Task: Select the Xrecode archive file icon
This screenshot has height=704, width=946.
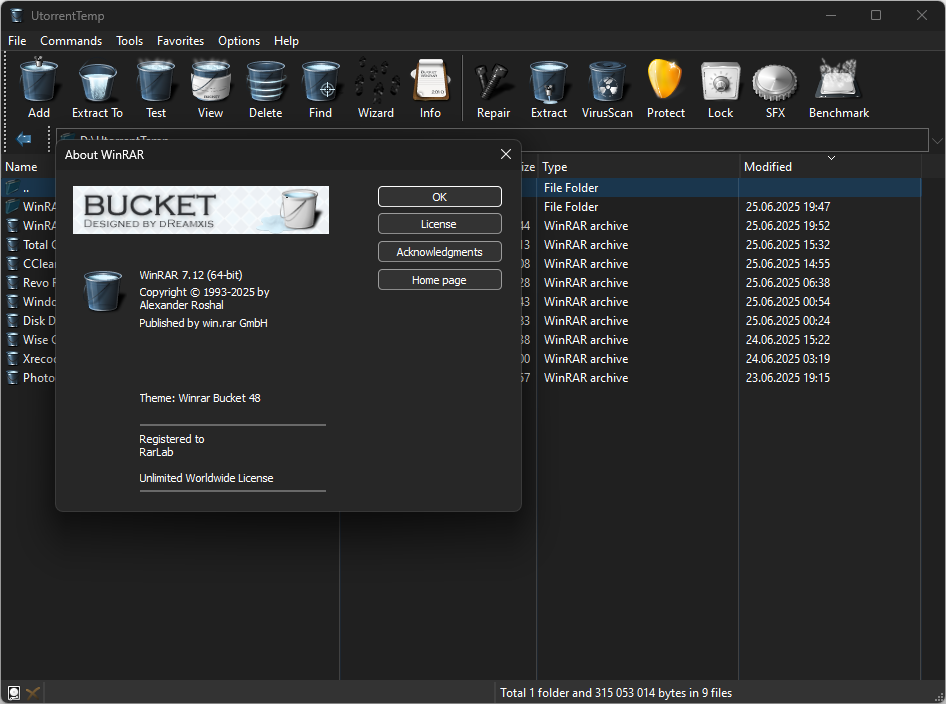Action: [x=12, y=359]
